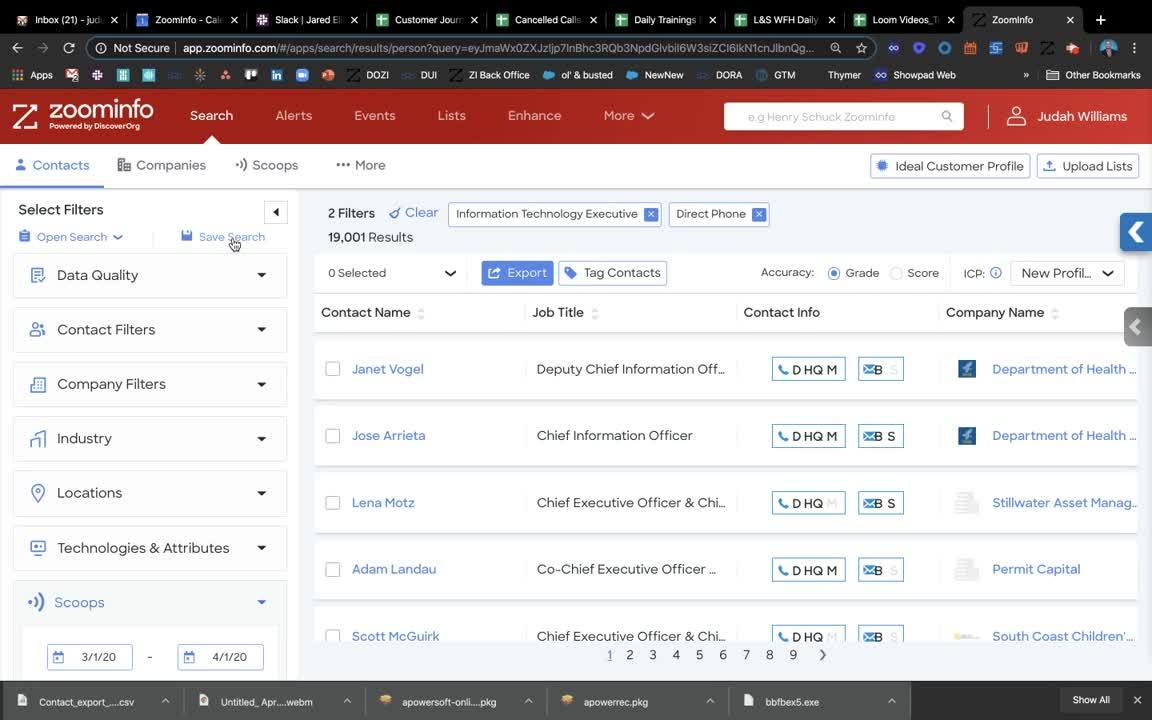
Task: Select Adam Landau checkbox
Action: (x=333, y=569)
